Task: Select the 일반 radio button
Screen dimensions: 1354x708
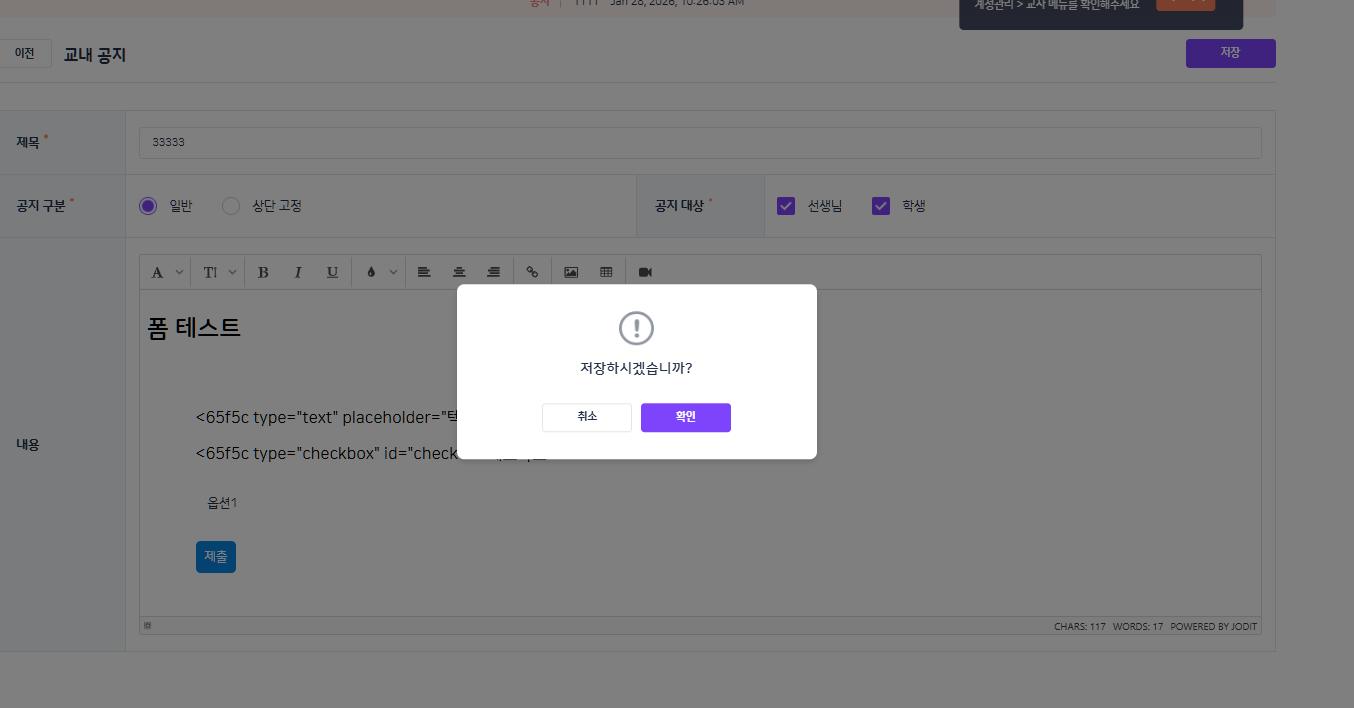Action: 148,206
